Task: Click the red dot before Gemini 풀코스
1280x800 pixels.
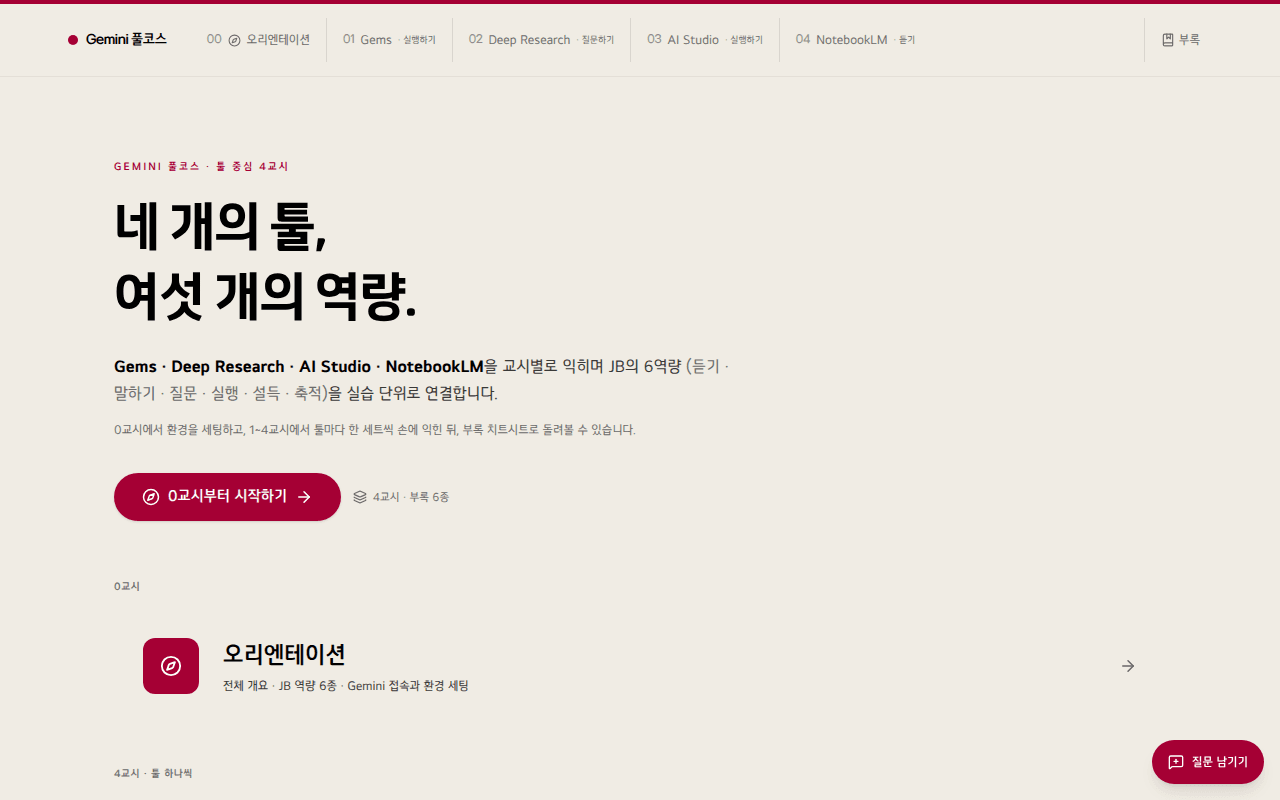Action: pos(73,40)
